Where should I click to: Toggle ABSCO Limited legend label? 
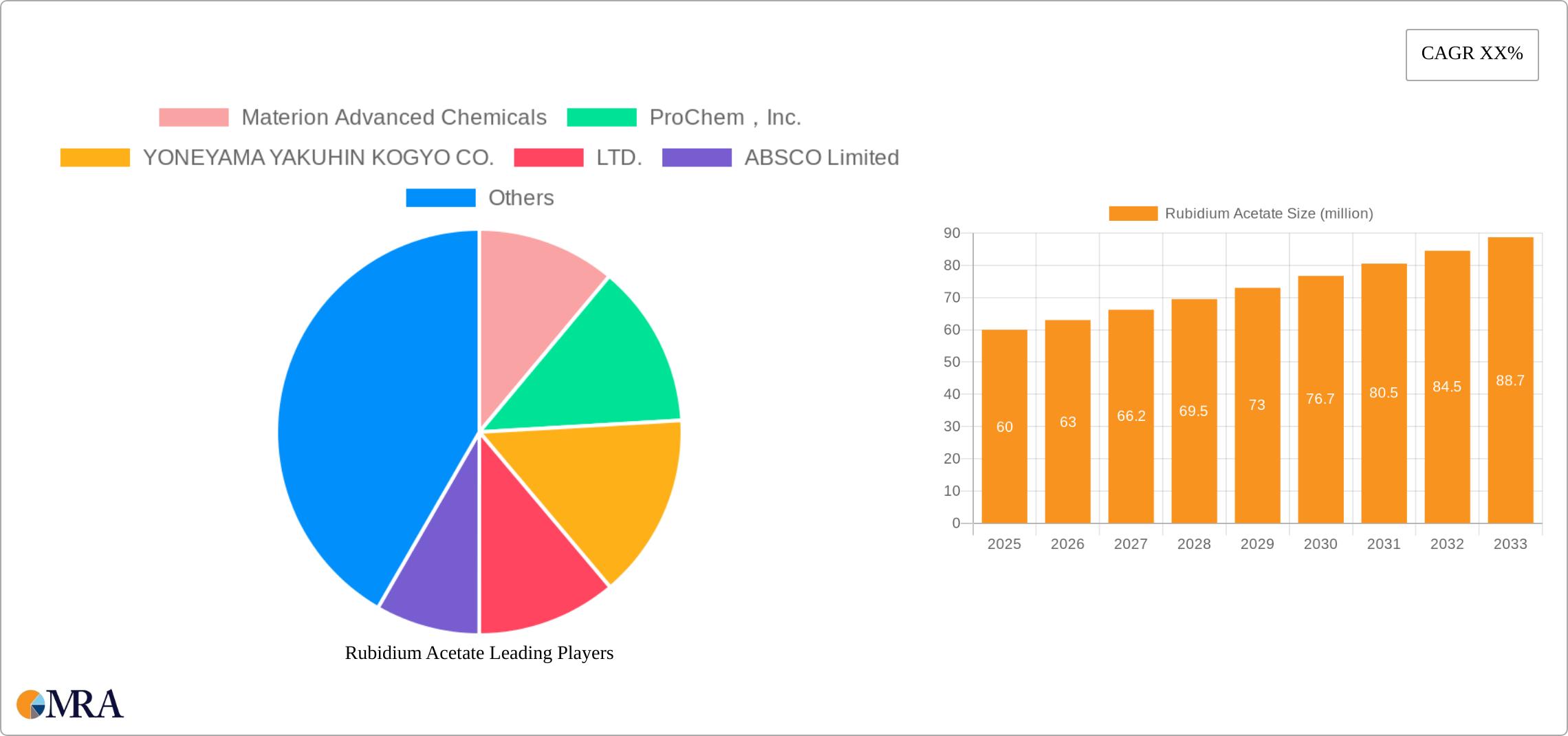point(822,158)
